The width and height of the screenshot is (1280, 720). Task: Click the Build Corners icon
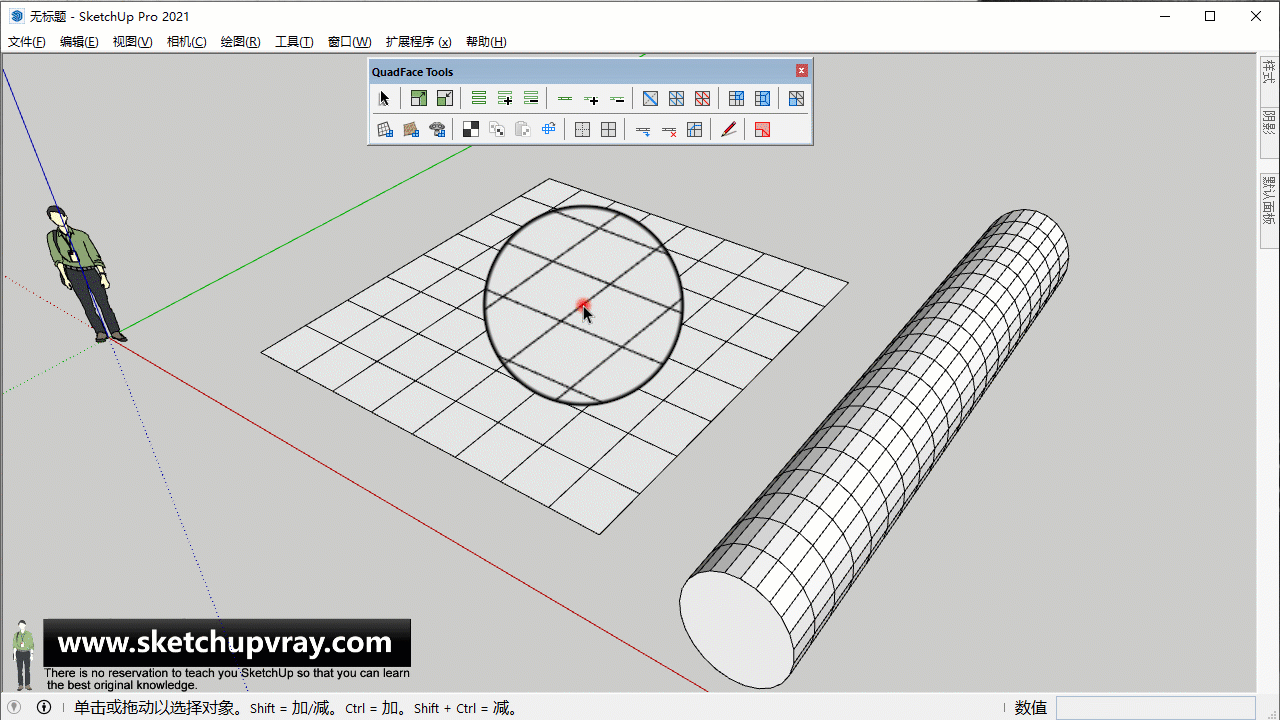click(x=695, y=129)
